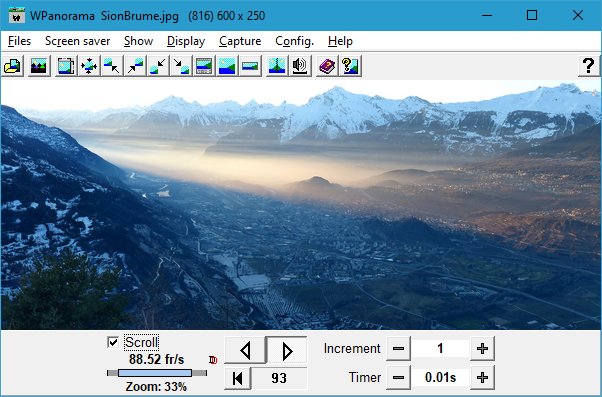
Task: Click the move image to top-right arrow icon
Action: [x=135, y=66]
